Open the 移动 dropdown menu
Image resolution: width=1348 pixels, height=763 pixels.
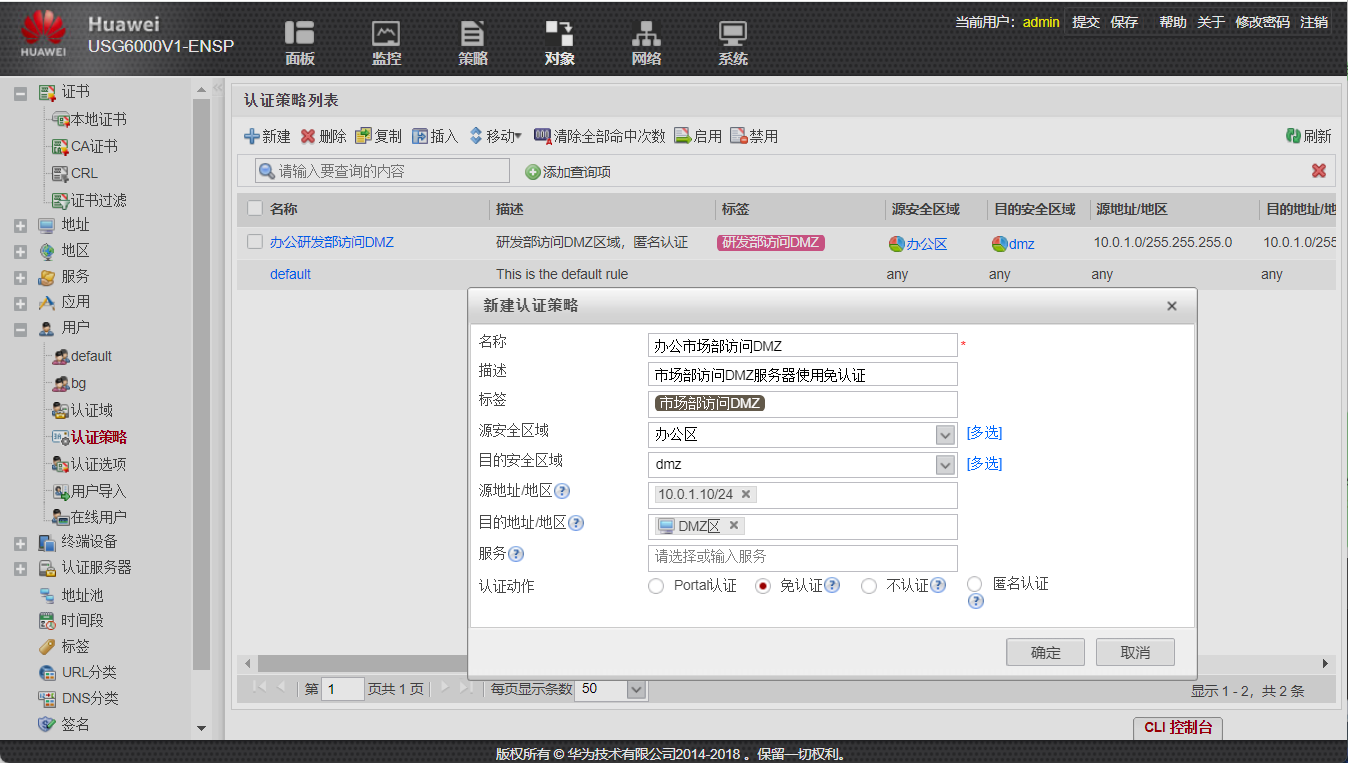pyautogui.click(x=495, y=136)
